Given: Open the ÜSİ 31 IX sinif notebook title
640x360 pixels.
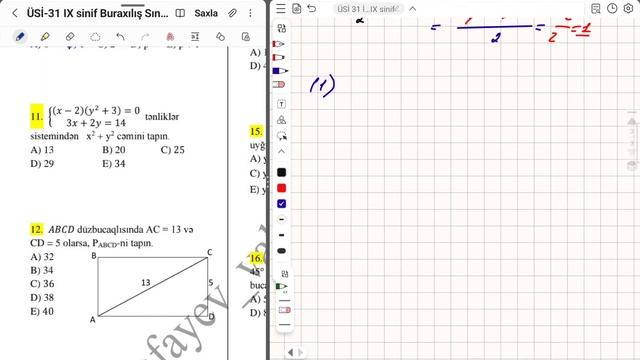Looking at the screenshot, I should pyautogui.click(x=368, y=9).
